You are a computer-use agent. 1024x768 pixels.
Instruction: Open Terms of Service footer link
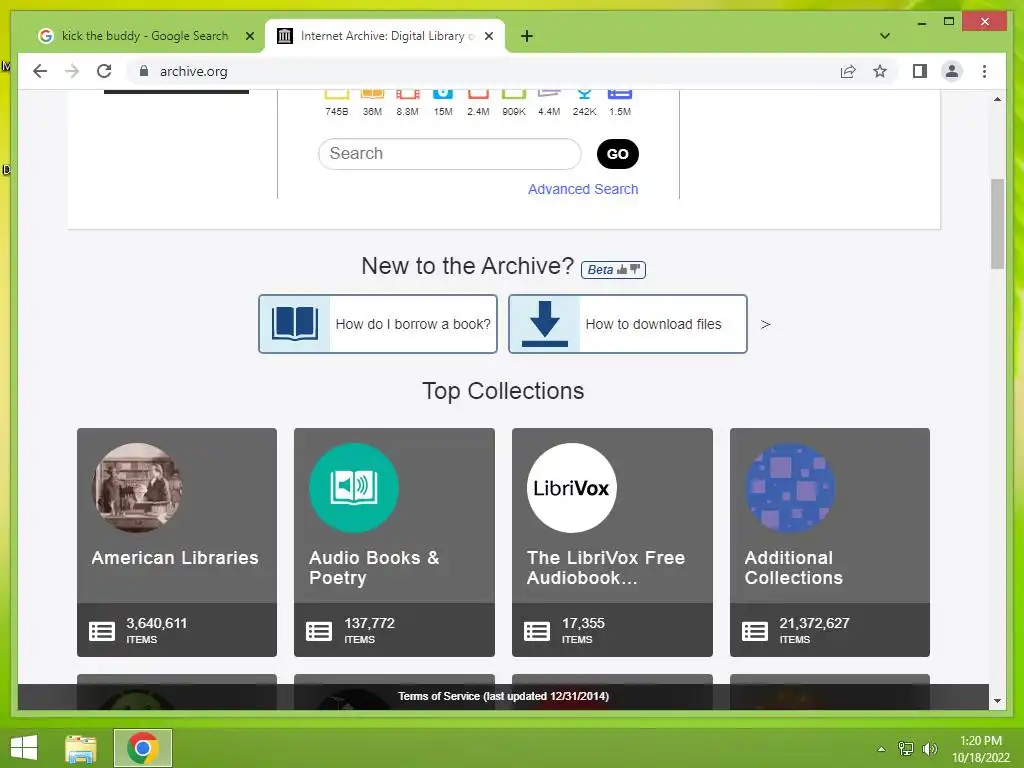pos(504,696)
